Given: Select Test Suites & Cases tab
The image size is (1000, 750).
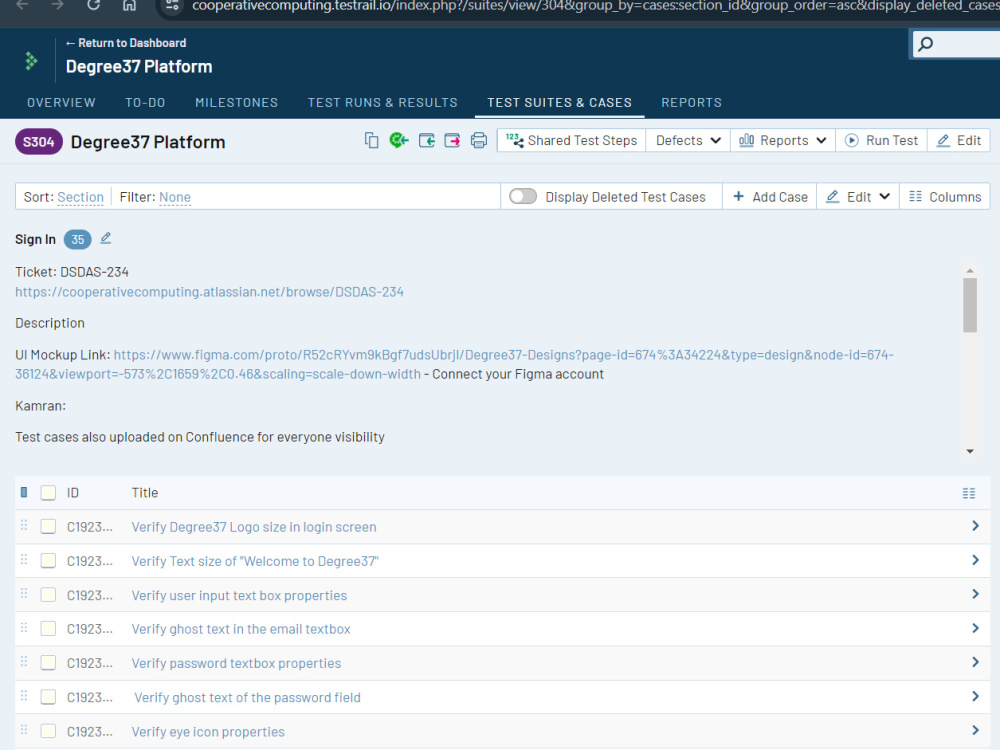Looking at the screenshot, I should pyautogui.click(x=559, y=103).
